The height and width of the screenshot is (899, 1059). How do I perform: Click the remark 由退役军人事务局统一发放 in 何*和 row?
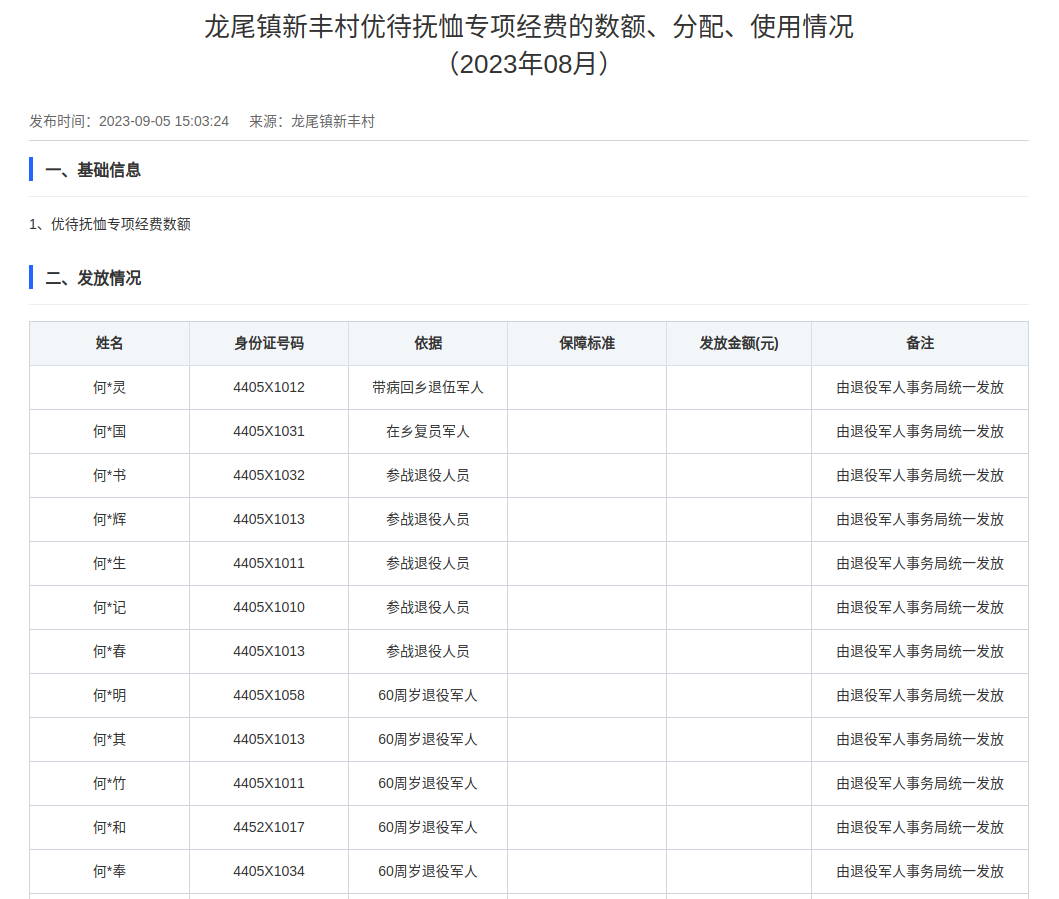920,827
